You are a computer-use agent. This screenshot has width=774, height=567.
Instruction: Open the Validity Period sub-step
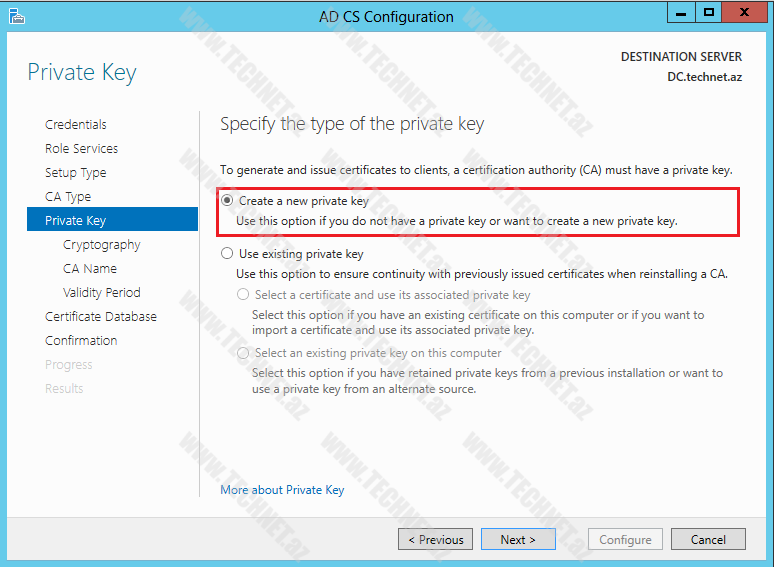click(x=101, y=293)
